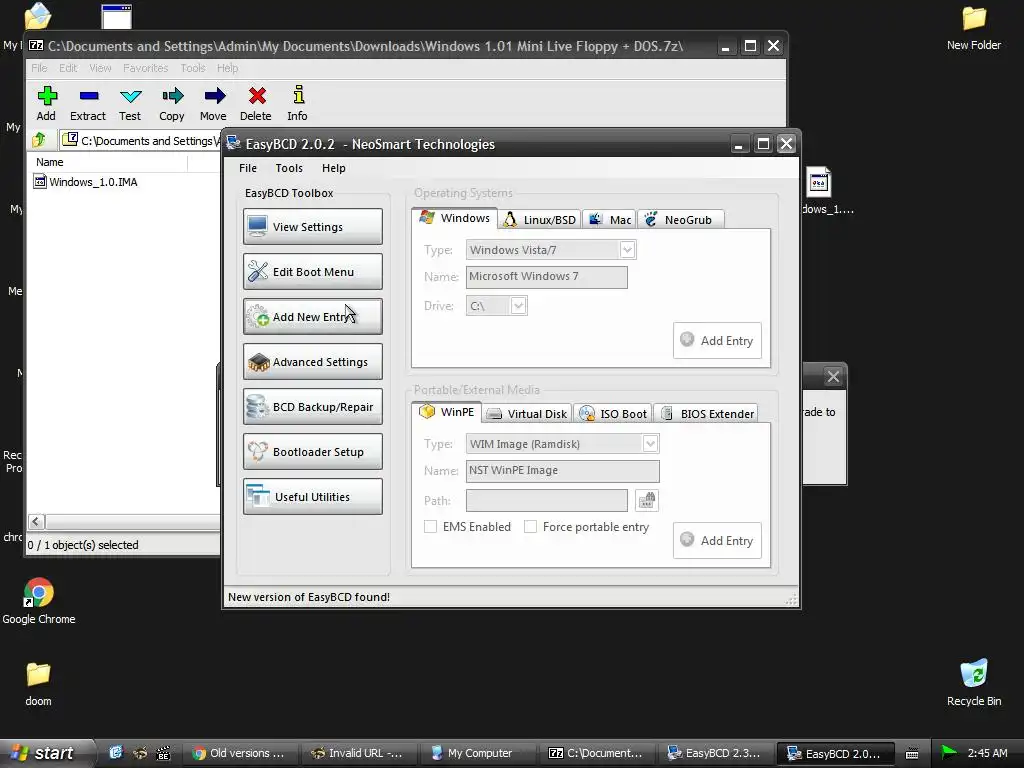
Task: Switch to the Linux/BSD tab
Action: coord(539,219)
